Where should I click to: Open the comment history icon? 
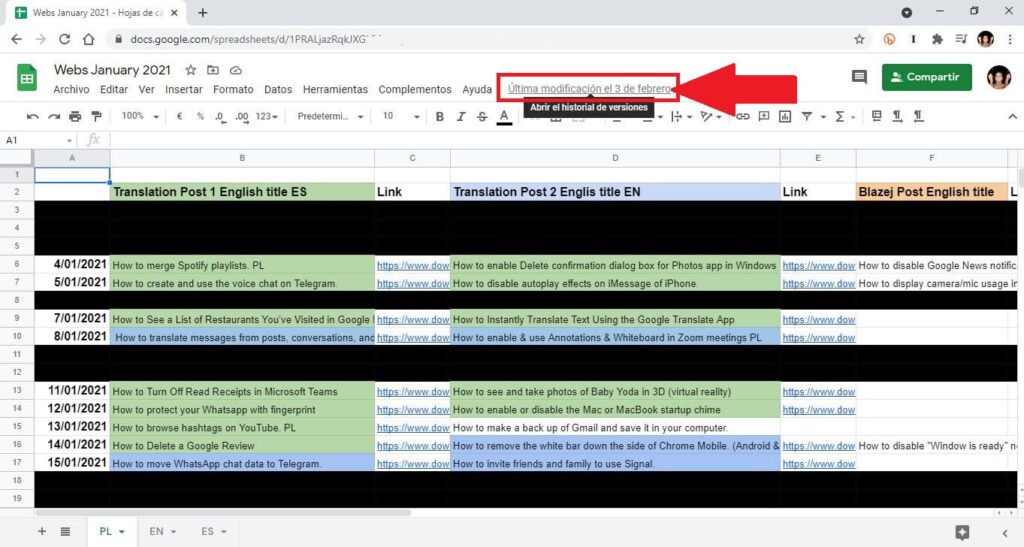pyautogui.click(x=859, y=77)
